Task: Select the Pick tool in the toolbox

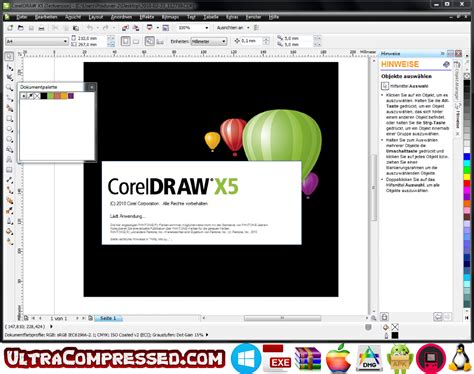Action: [9, 56]
